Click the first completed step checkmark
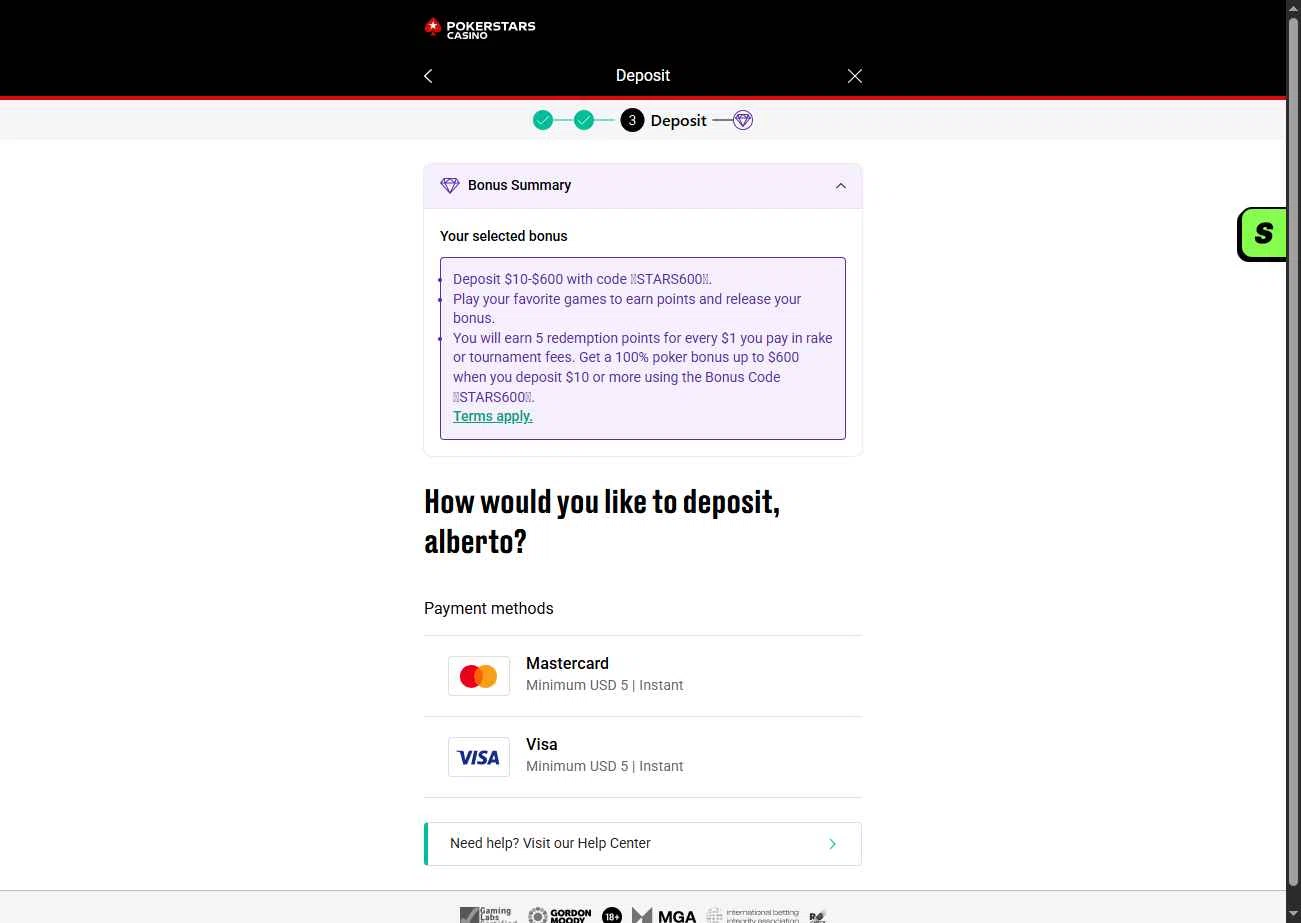 (x=543, y=120)
